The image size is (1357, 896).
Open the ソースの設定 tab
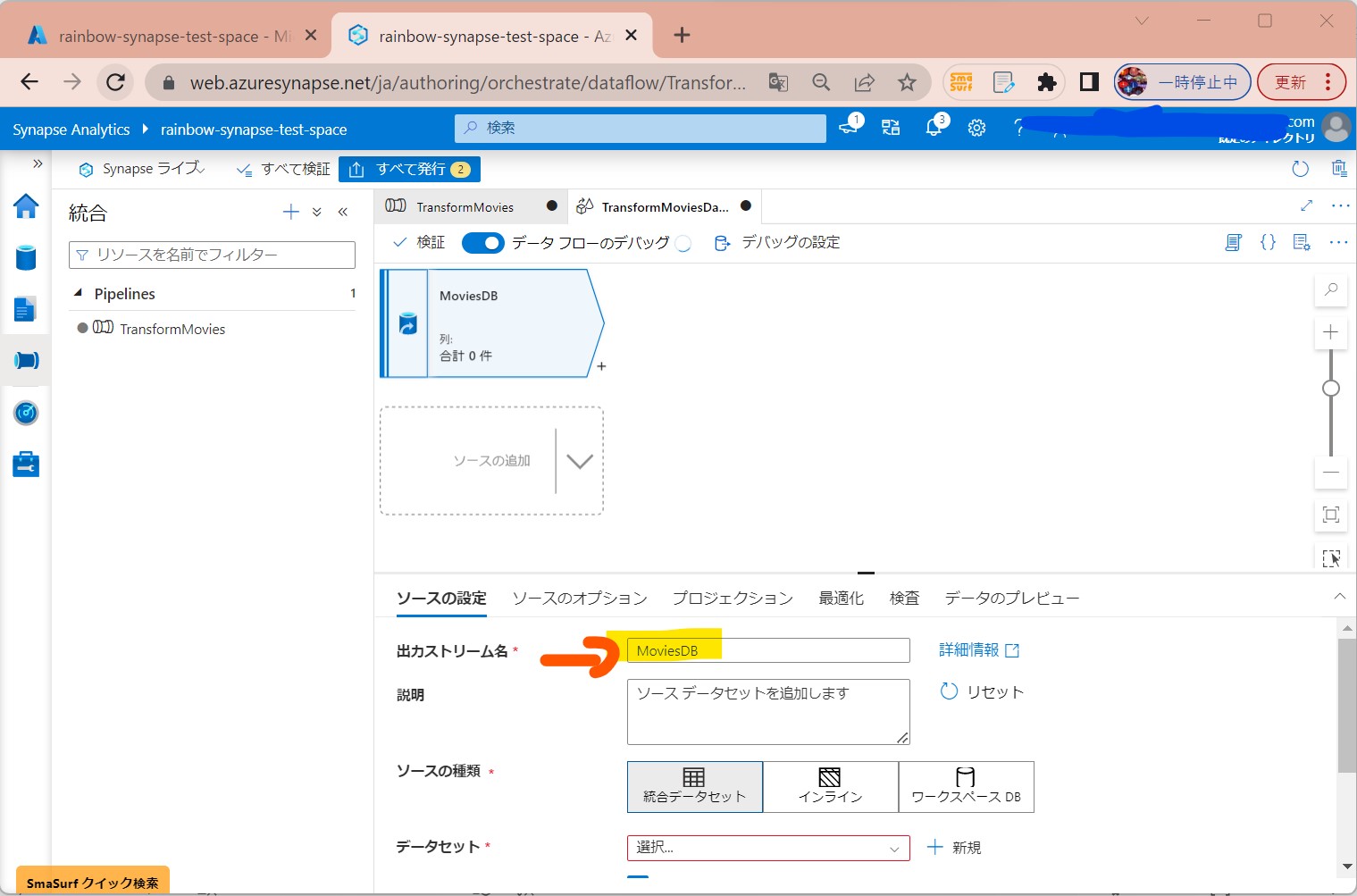(441, 599)
